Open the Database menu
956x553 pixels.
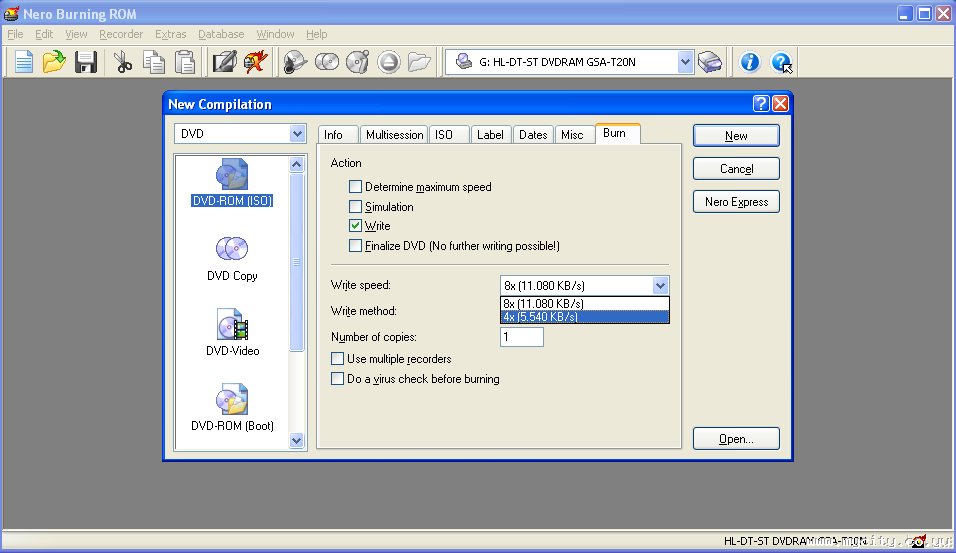coord(221,34)
